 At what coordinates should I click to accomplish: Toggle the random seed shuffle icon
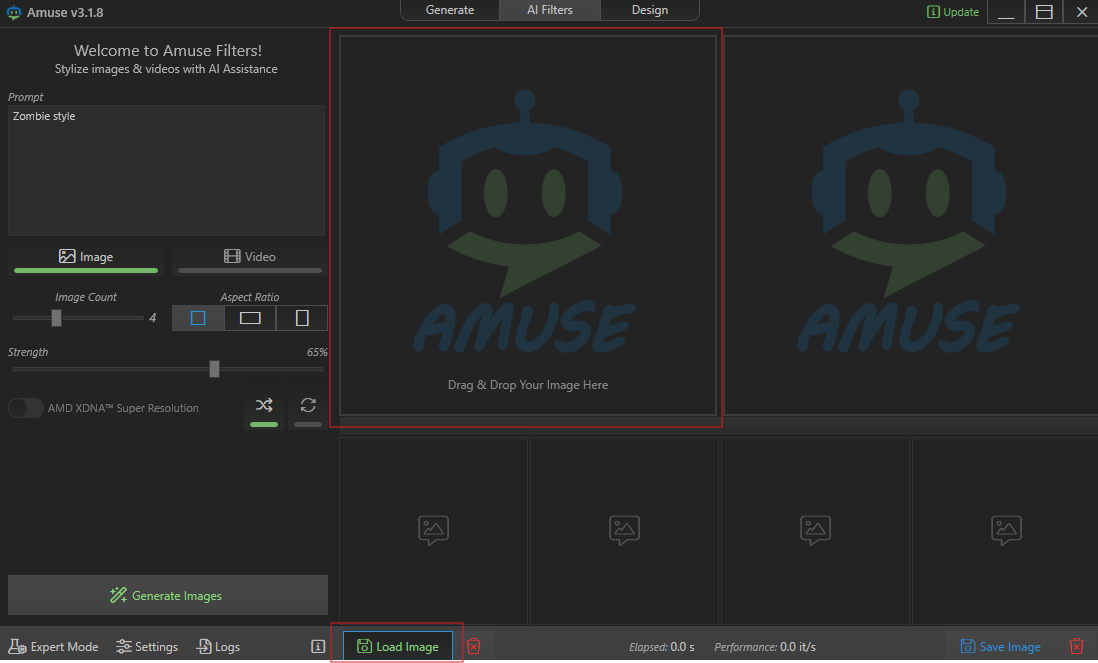[x=264, y=408]
